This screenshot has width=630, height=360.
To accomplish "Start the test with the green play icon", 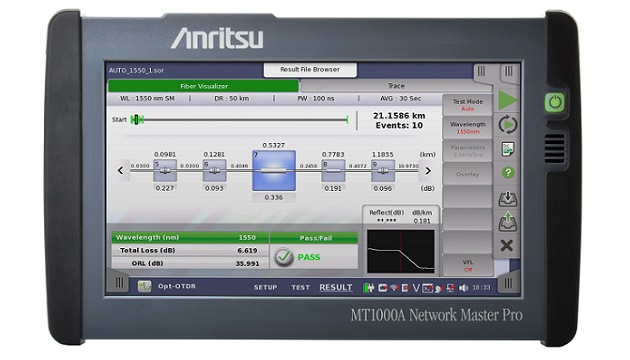I will click(508, 100).
